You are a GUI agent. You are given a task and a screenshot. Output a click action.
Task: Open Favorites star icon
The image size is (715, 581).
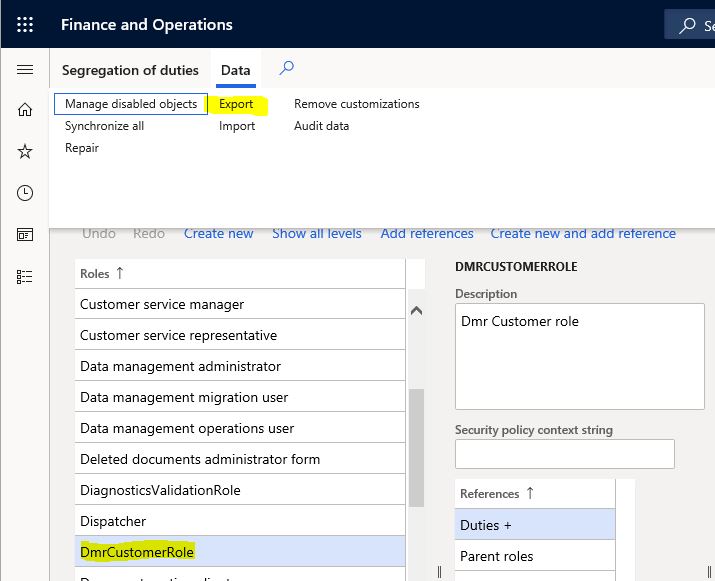pyautogui.click(x=25, y=151)
